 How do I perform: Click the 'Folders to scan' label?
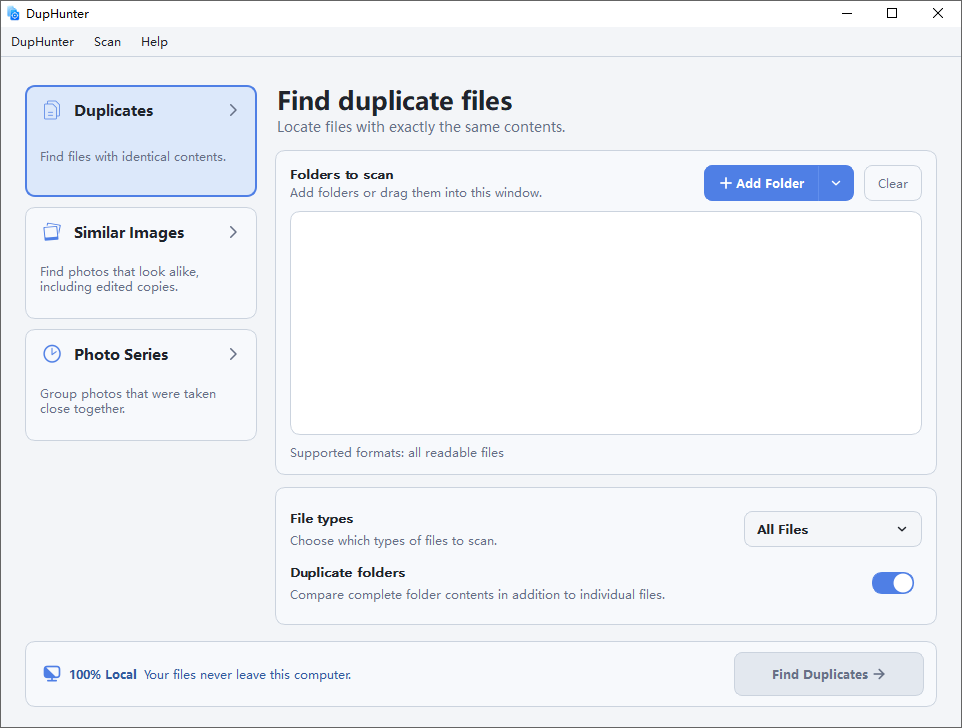click(342, 175)
